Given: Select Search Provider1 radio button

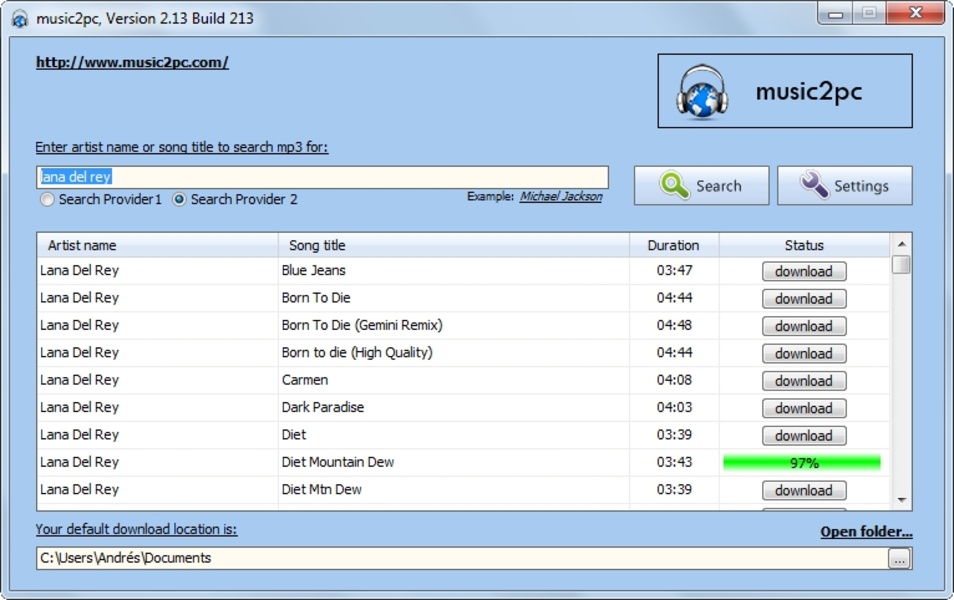Looking at the screenshot, I should click(47, 200).
